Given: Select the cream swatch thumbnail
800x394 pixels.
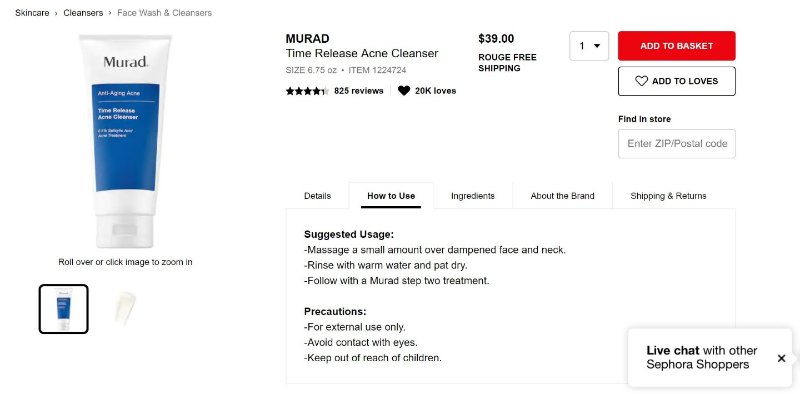Looking at the screenshot, I should 125,309.
